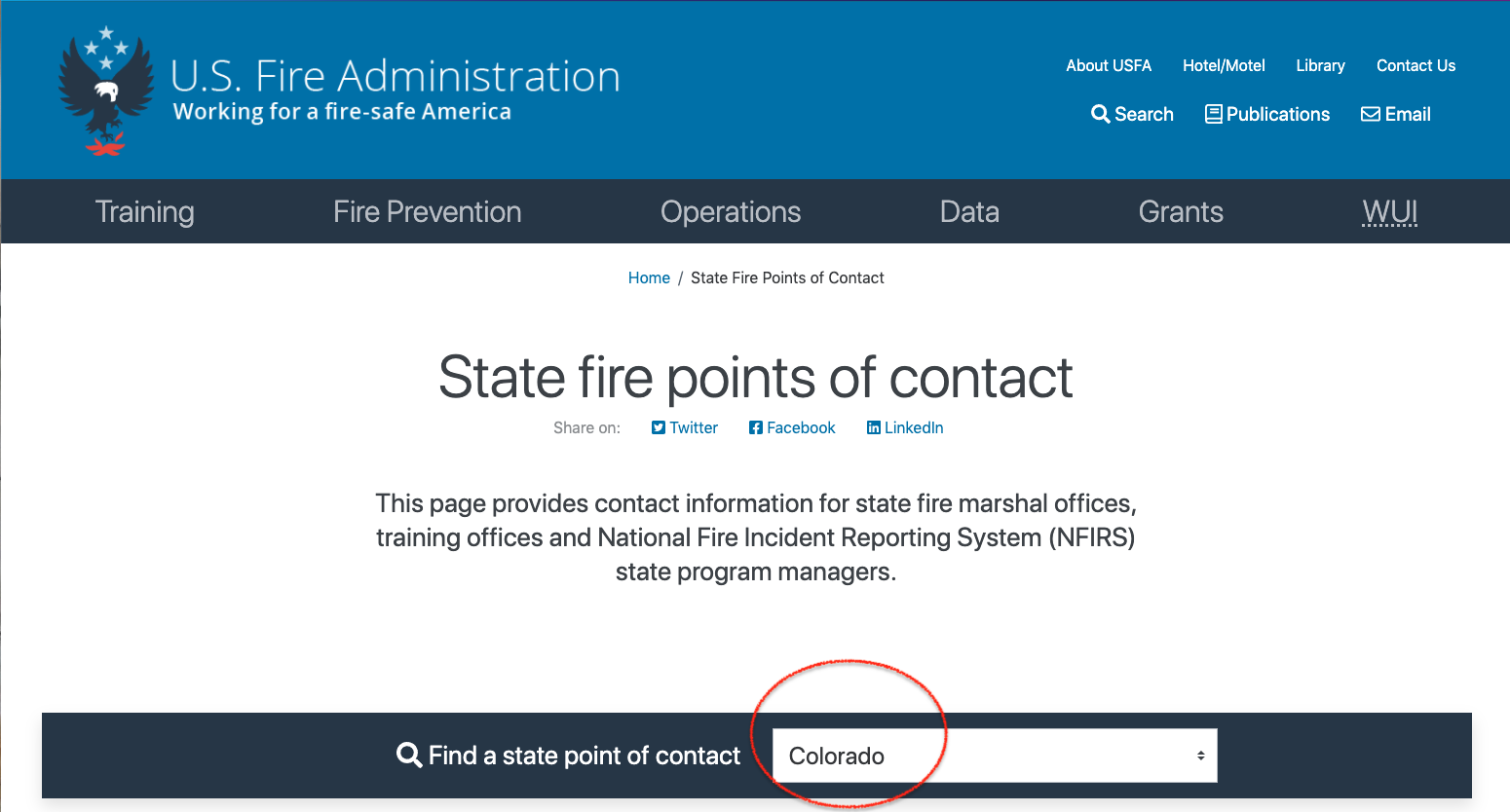Click the LinkedIn share icon

[x=873, y=428]
